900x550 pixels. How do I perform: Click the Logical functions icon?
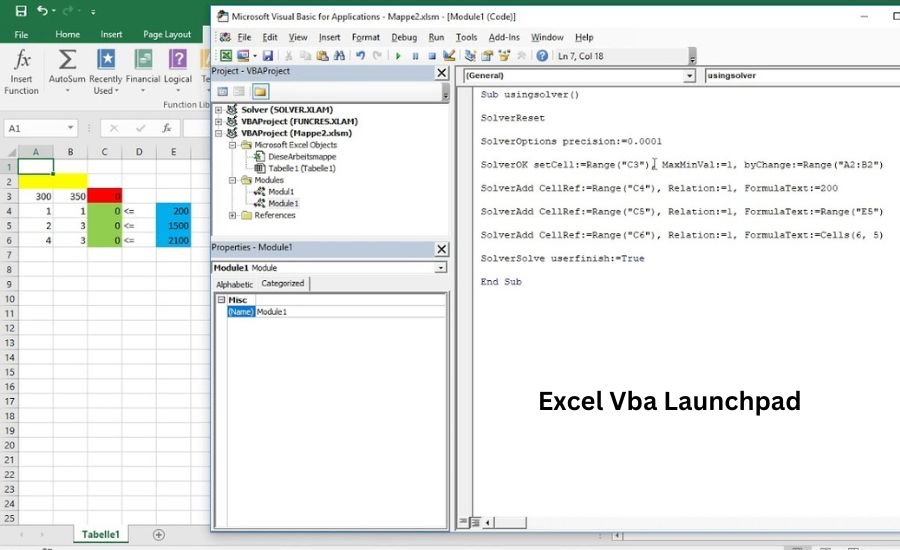click(178, 59)
